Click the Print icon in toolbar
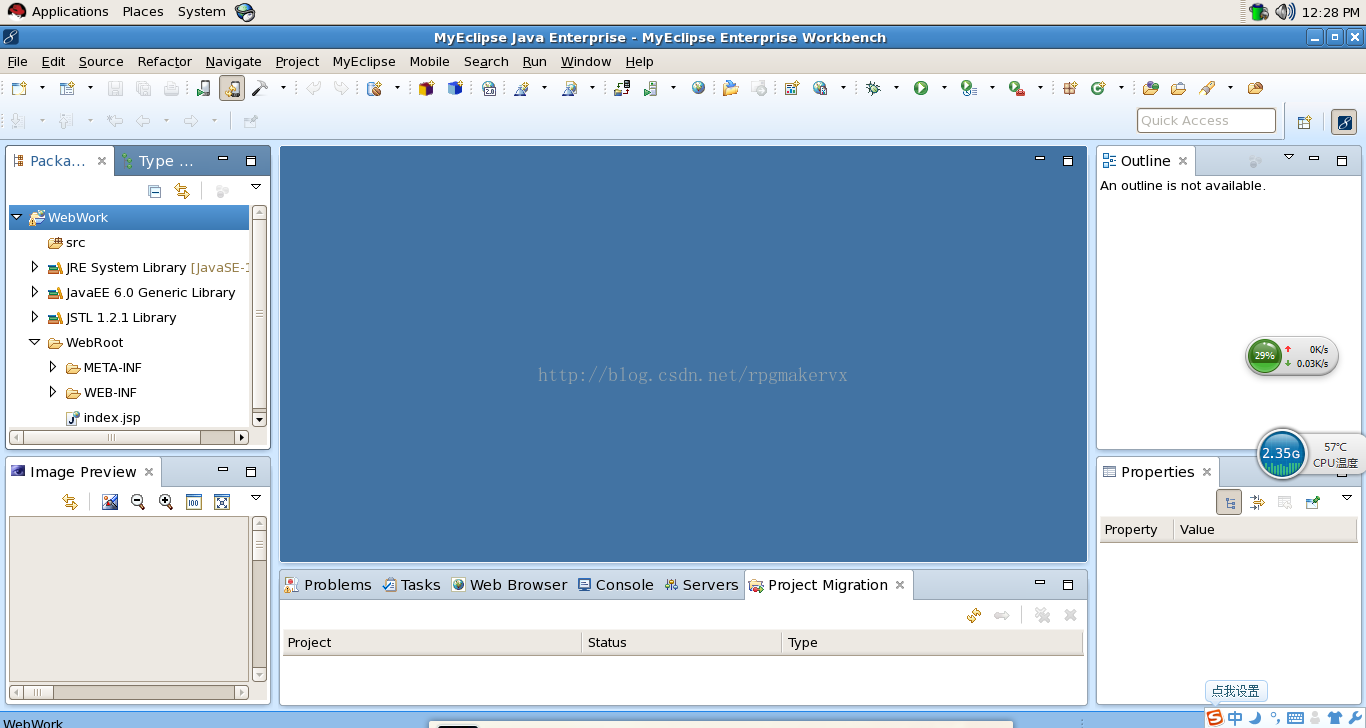1366x728 pixels. 171,88
